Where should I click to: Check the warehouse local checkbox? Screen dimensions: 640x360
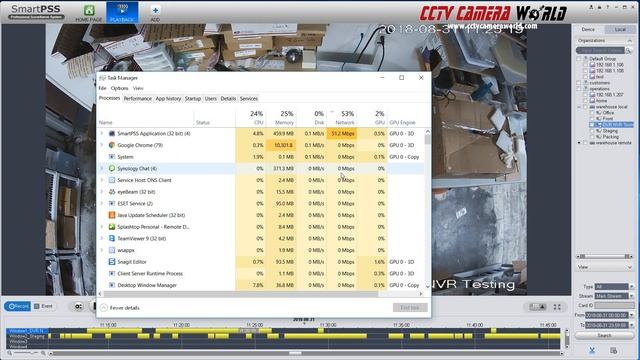click(585, 107)
